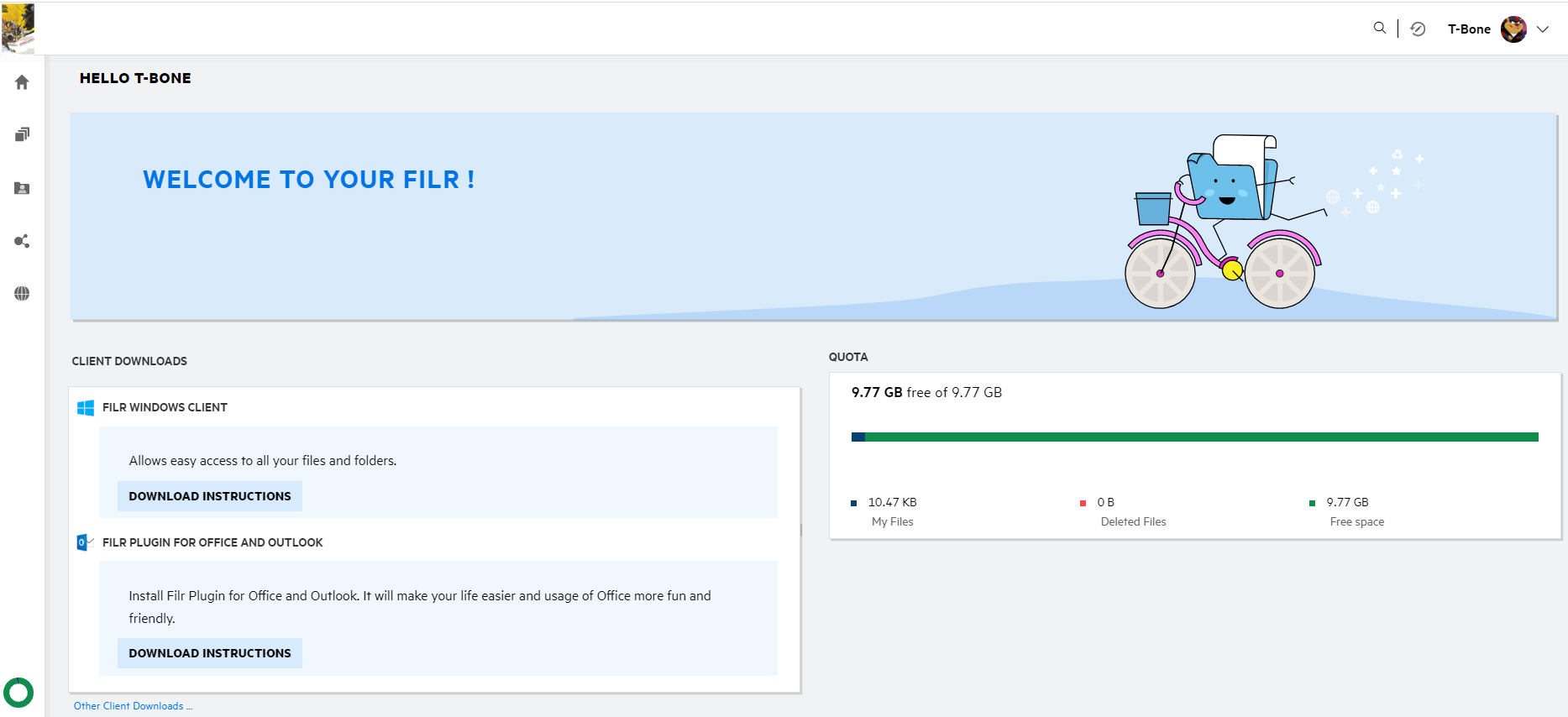Click the Client Downloads section title

coord(129,361)
